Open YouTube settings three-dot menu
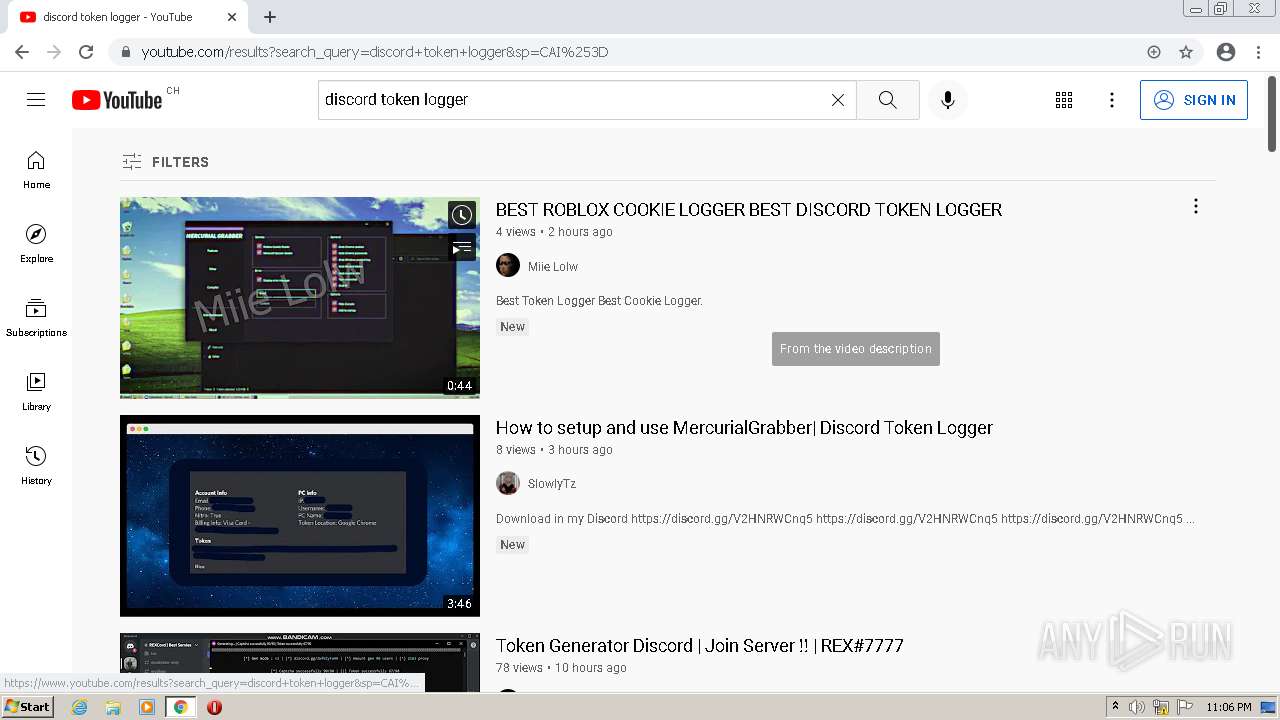1280x720 pixels. pos(1112,100)
